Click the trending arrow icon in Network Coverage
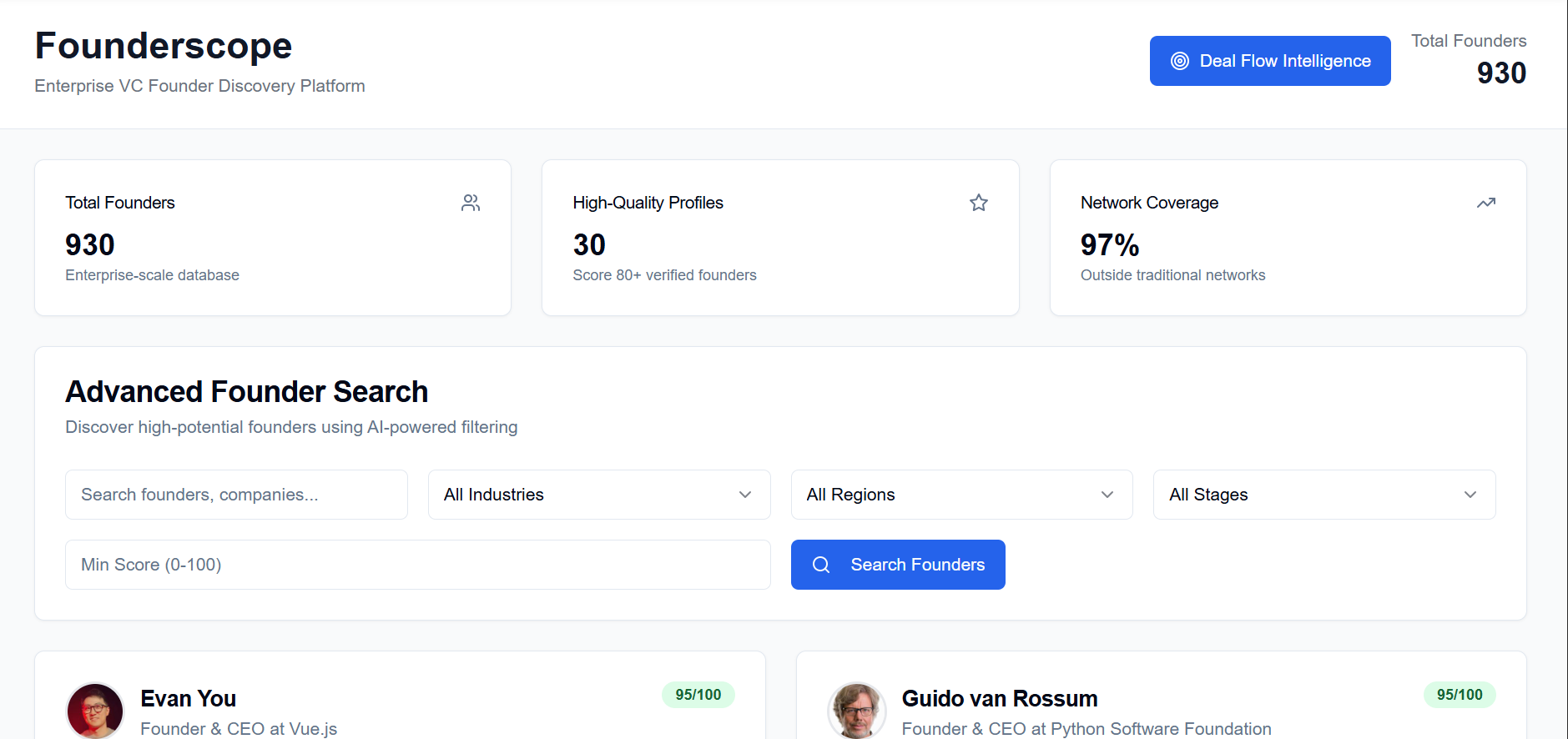The image size is (1568, 739). 1485,203
